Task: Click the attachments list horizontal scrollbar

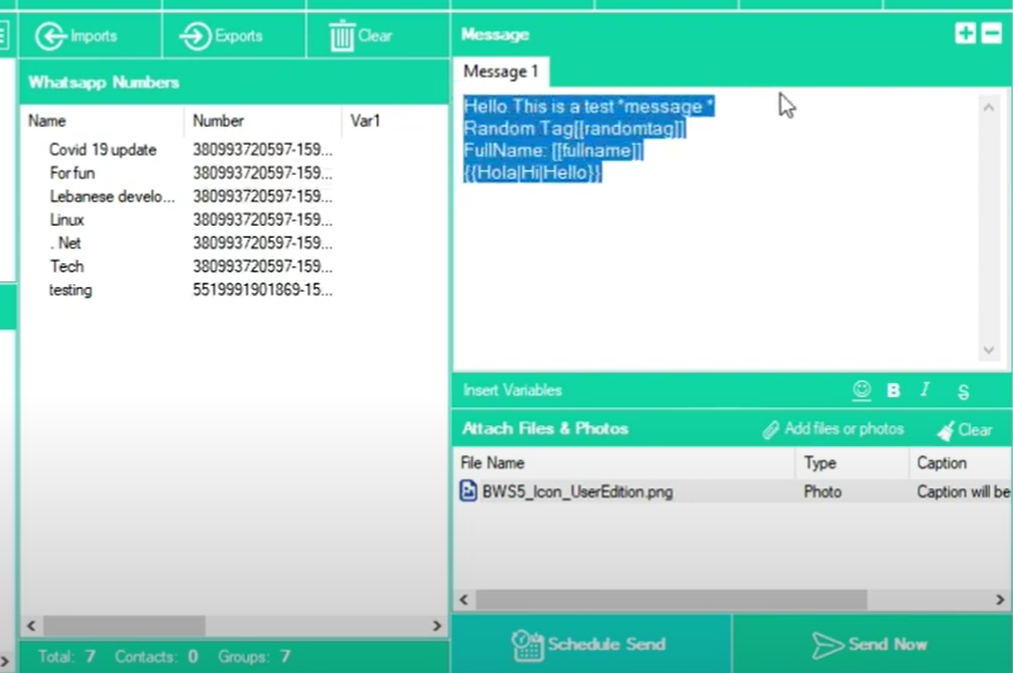Action: [x=670, y=599]
